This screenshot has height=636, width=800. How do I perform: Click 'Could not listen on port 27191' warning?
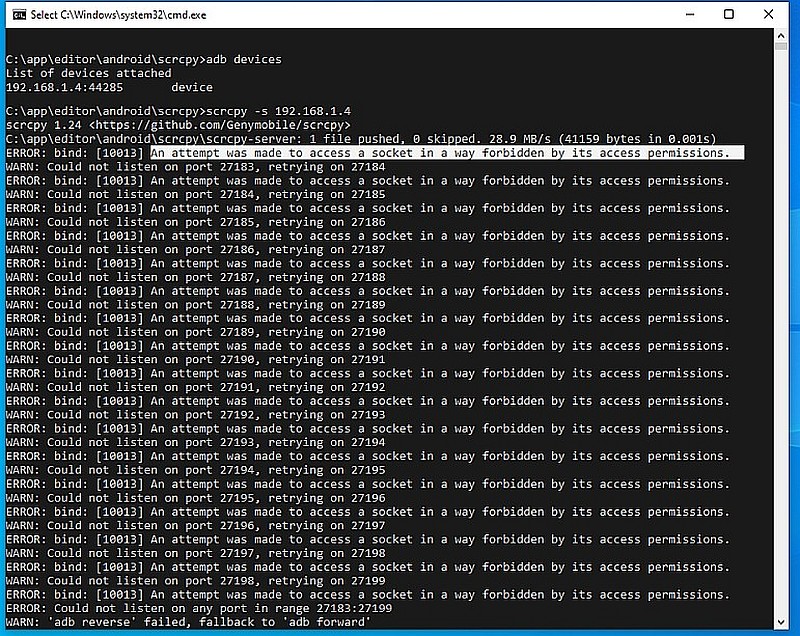pos(195,387)
